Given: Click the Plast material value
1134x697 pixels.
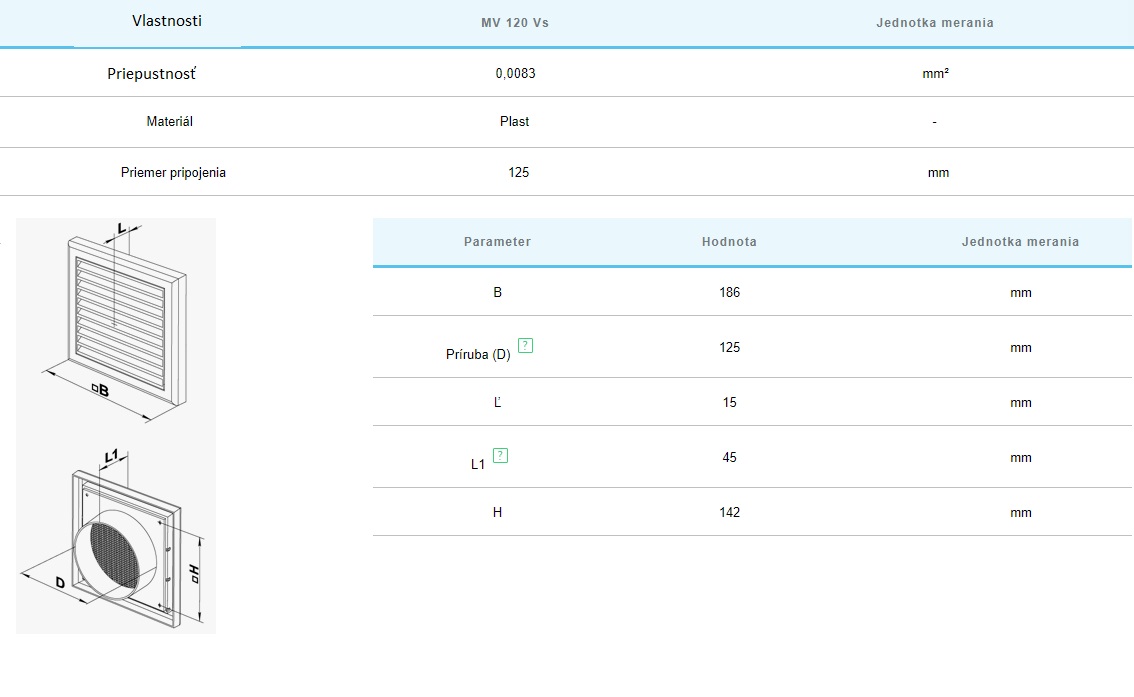Looking at the screenshot, I should 515,122.
